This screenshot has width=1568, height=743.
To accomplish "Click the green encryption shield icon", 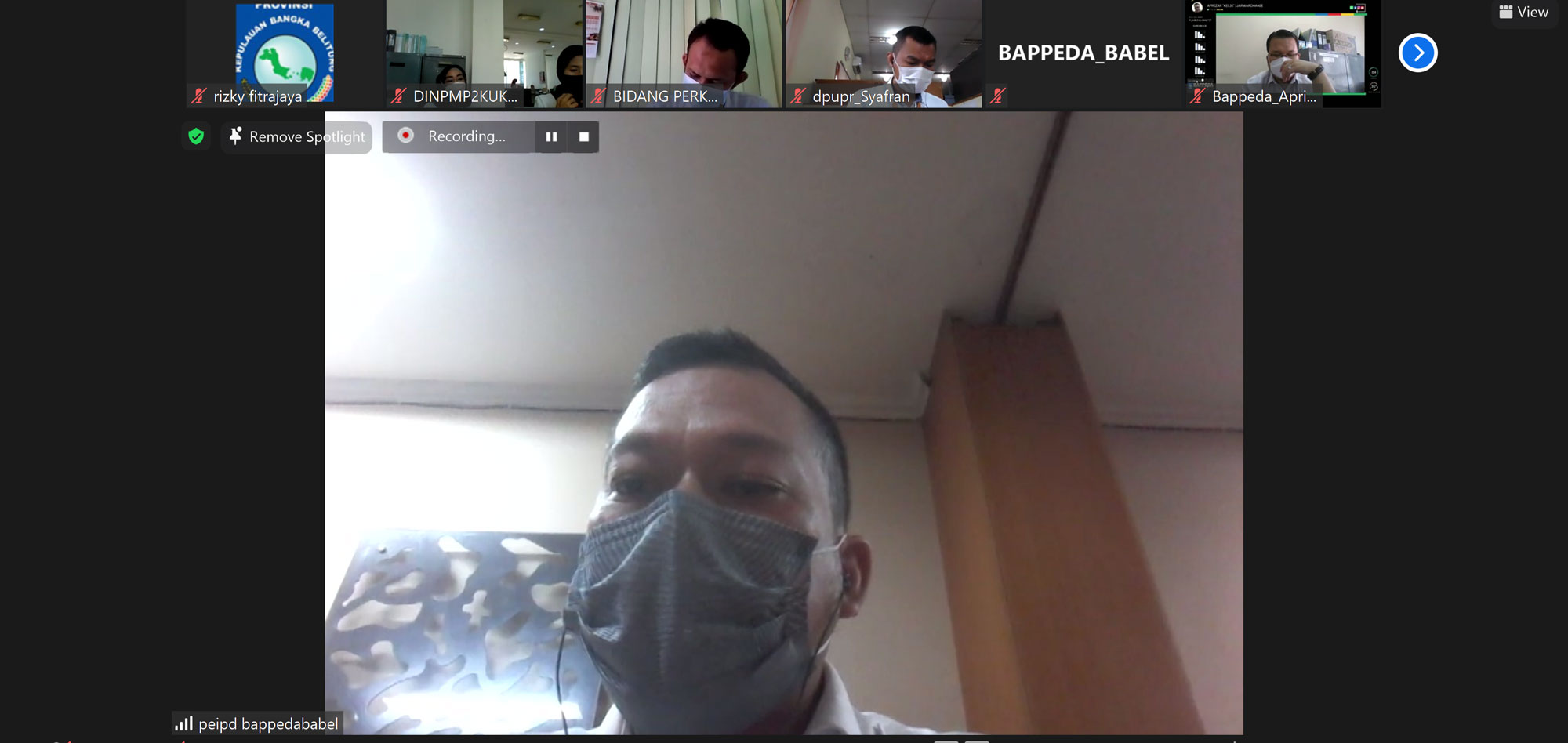I will (196, 136).
